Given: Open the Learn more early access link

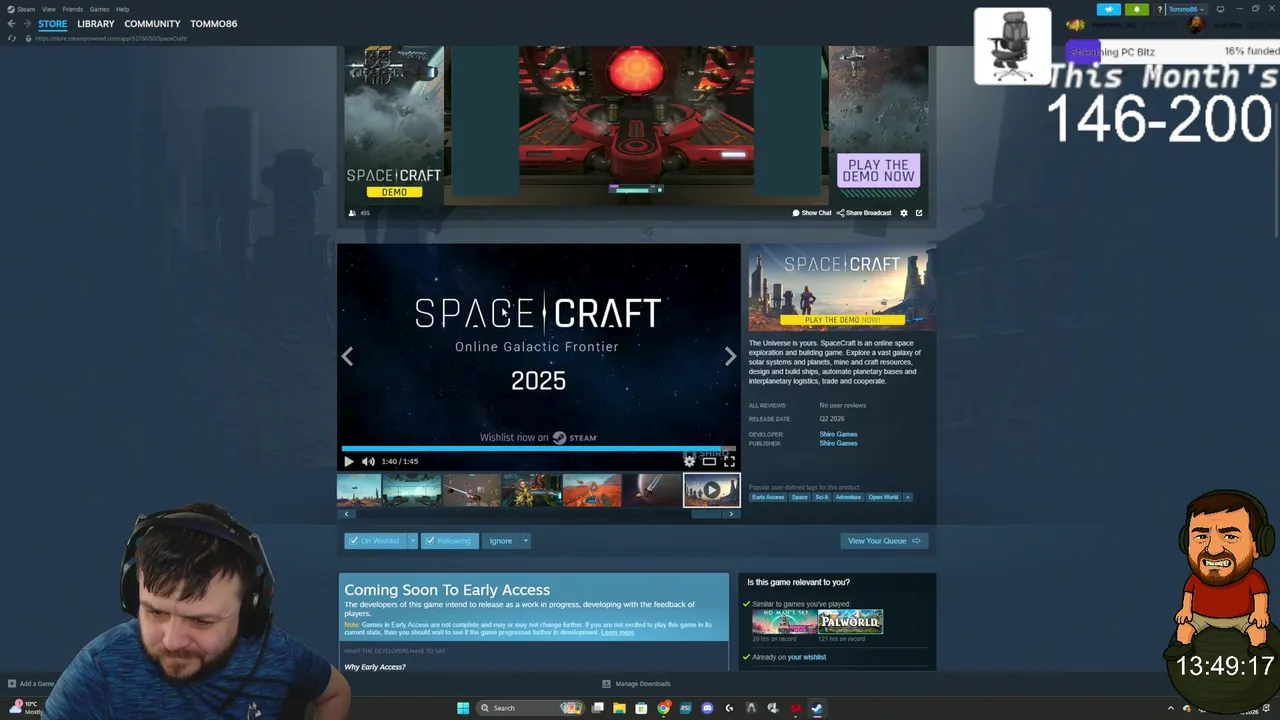Looking at the screenshot, I should (x=617, y=632).
